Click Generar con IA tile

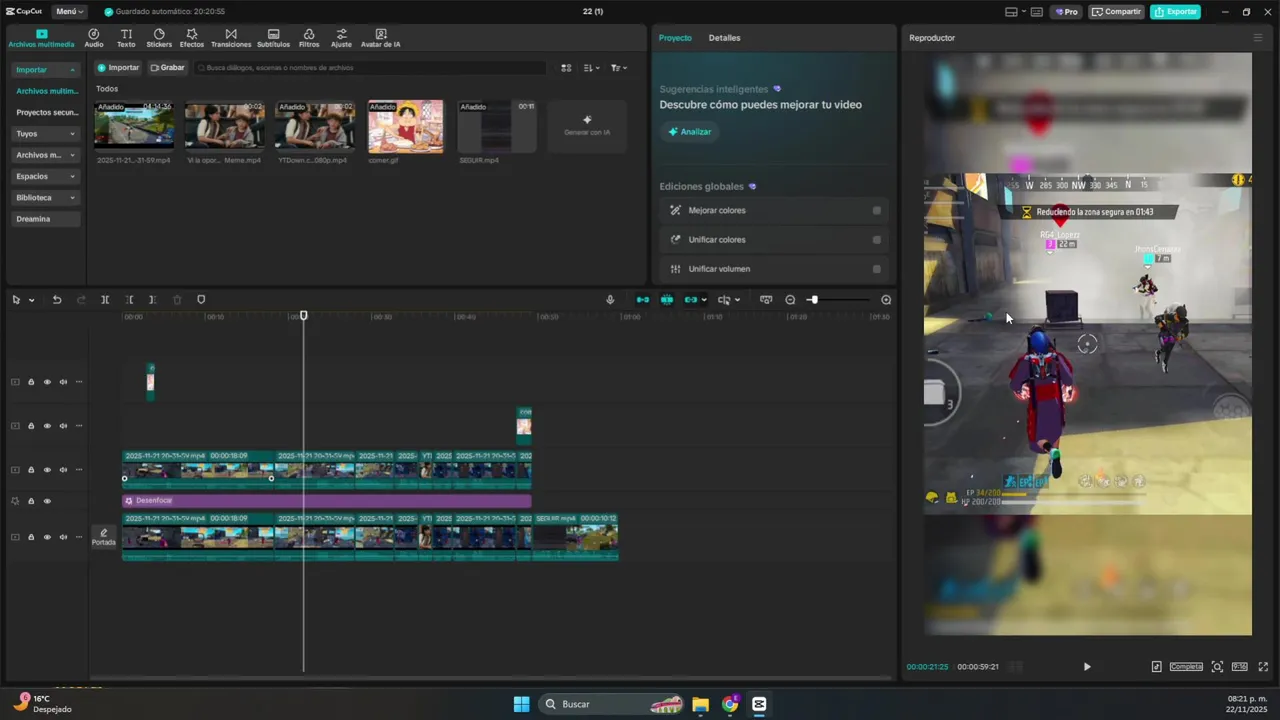click(x=587, y=126)
